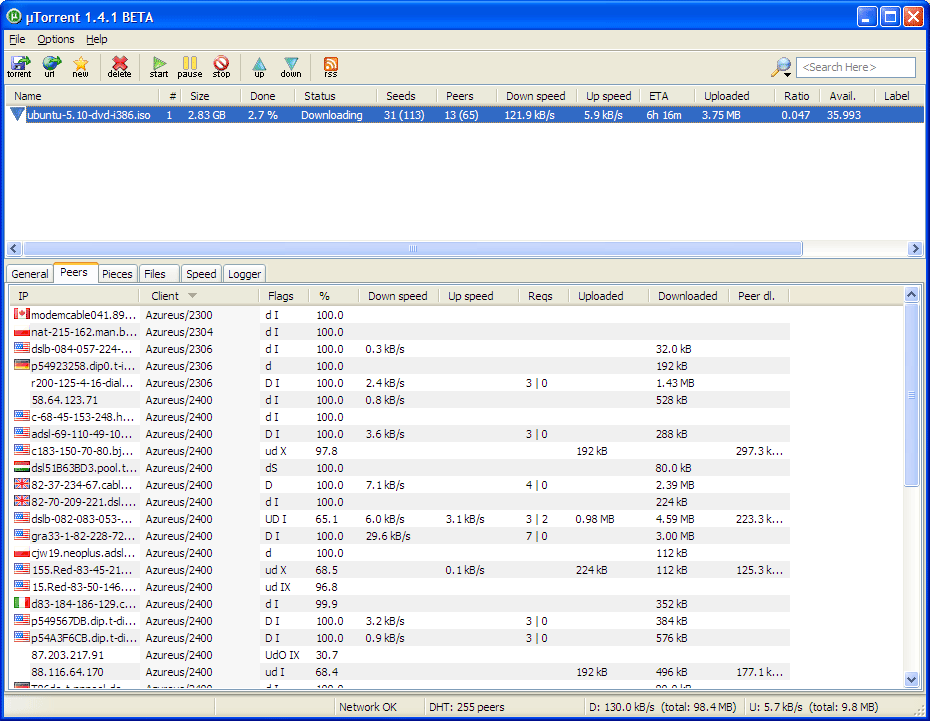Click the peers list scroll down arrow
The width and height of the screenshot is (930, 721).
tap(912, 679)
